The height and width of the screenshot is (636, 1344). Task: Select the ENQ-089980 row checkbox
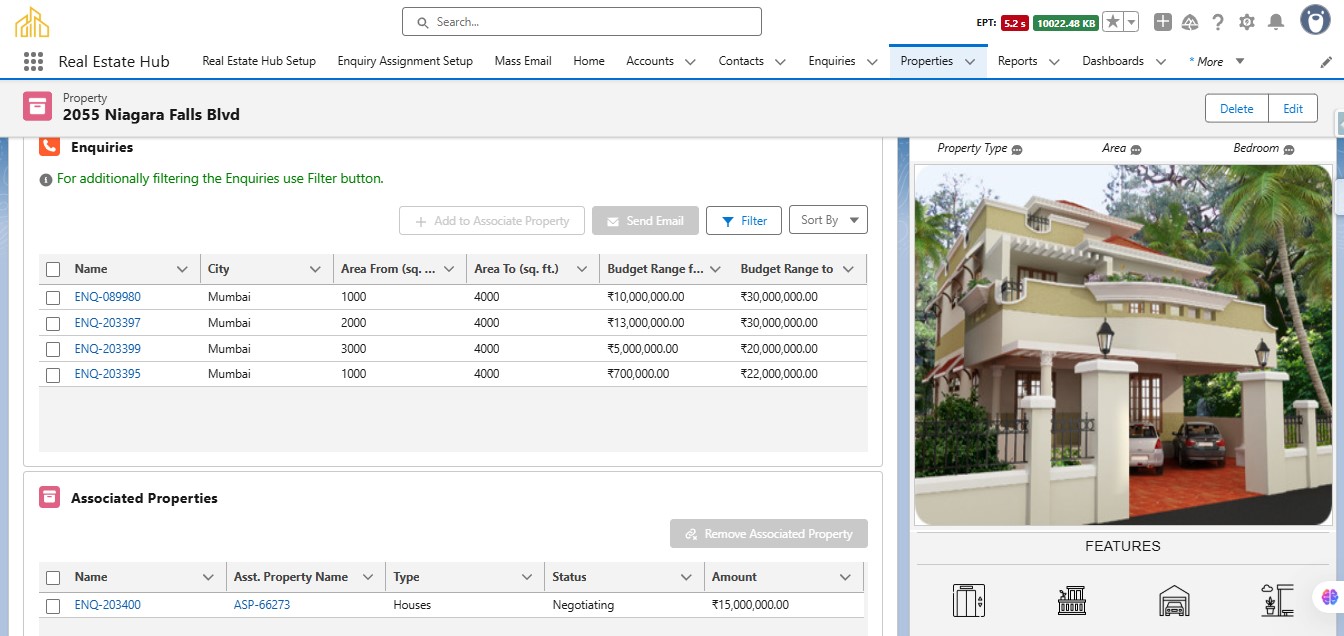tap(53, 298)
